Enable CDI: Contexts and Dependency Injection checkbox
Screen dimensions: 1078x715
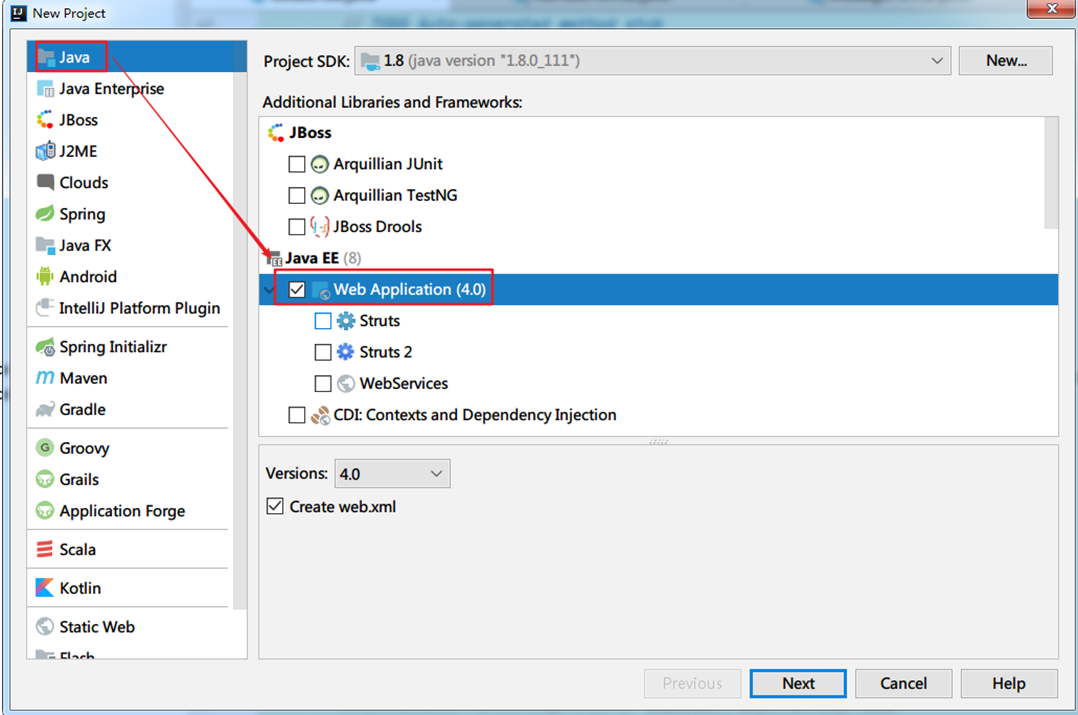point(296,415)
